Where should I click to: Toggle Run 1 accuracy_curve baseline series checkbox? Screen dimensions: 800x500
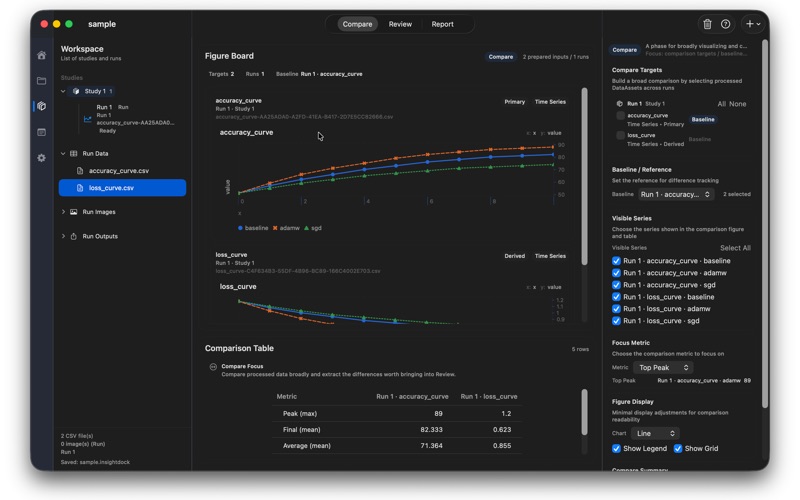(x=616, y=261)
